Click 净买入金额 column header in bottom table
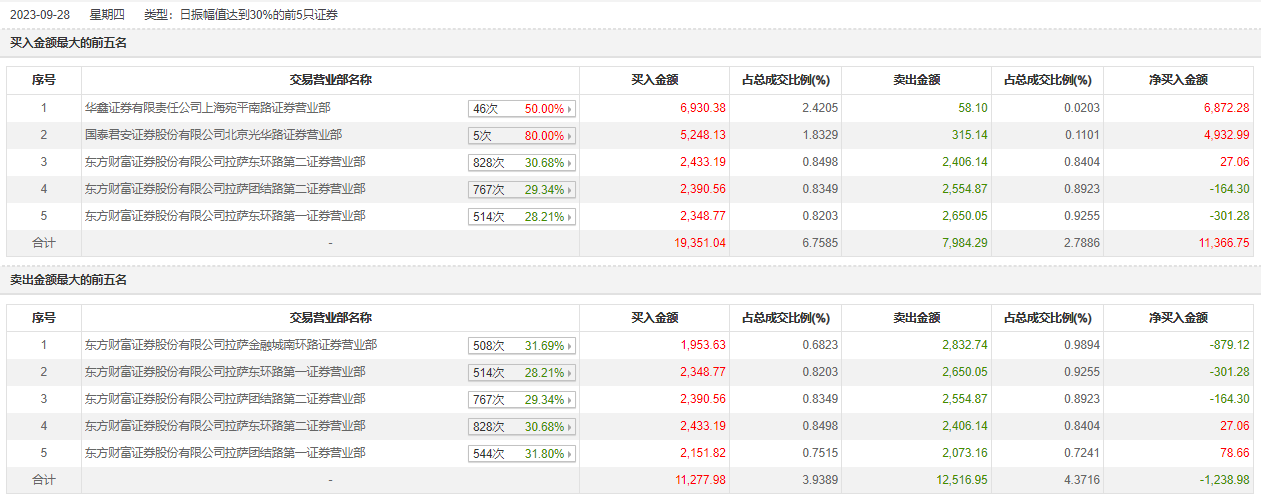The width and height of the screenshot is (1261, 497). click(x=1178, y=318)
